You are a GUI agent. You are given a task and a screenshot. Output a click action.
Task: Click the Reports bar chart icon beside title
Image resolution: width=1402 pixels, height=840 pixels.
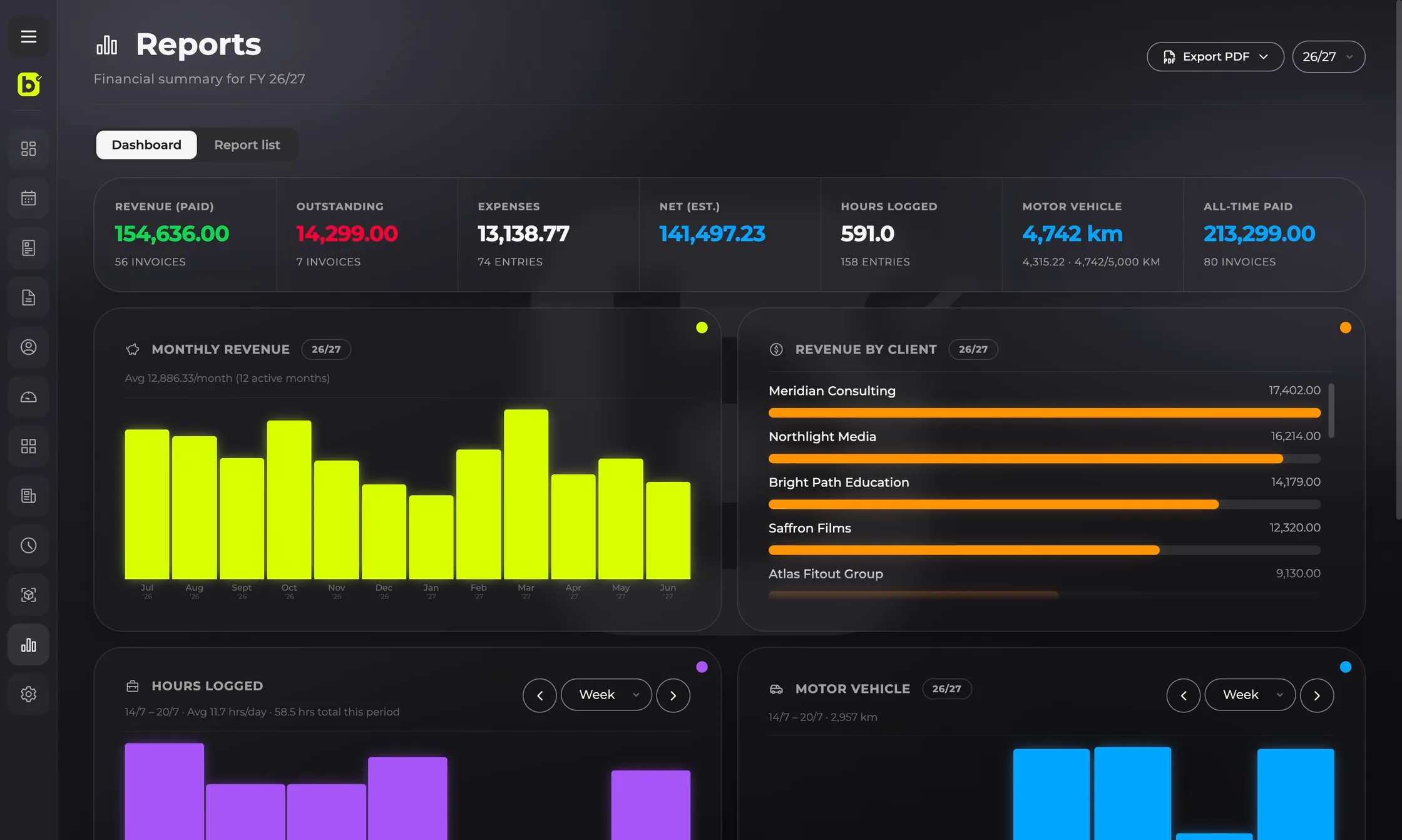coord(106,45)
